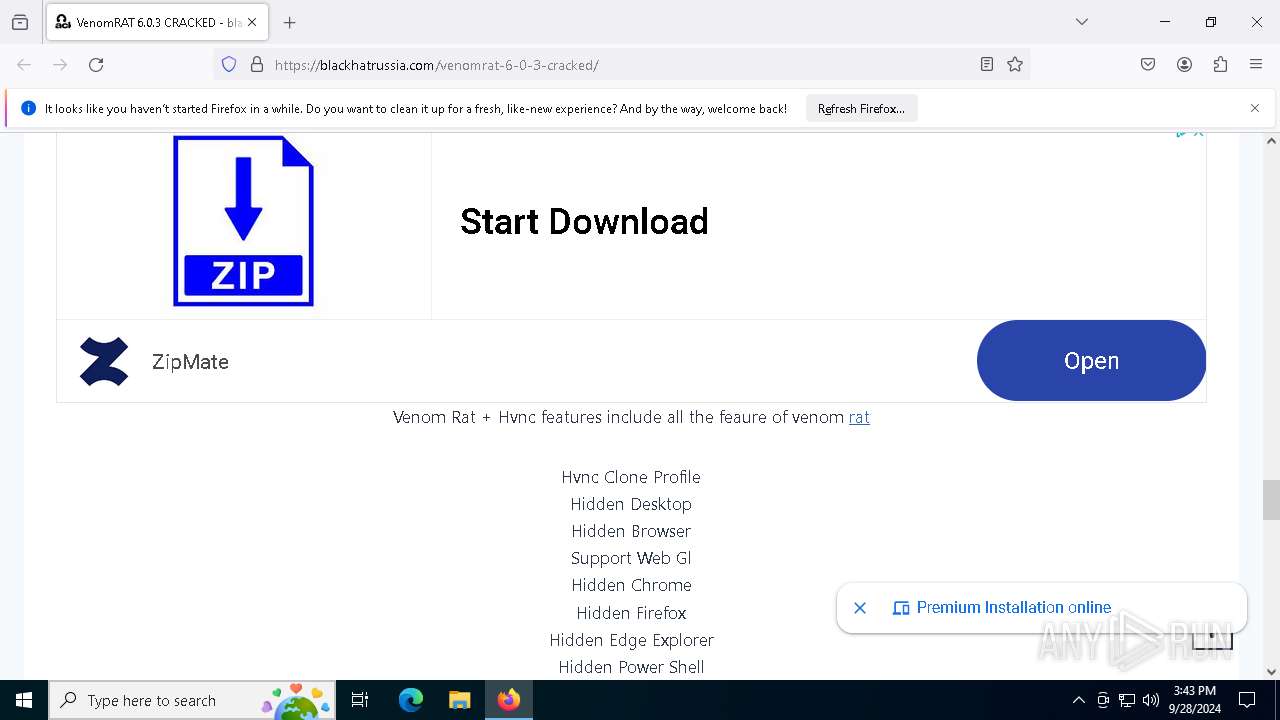This screenshot has height=720, width=1280.
Task: Click the 'Hidden Browser' text
Action: [631, 531]
